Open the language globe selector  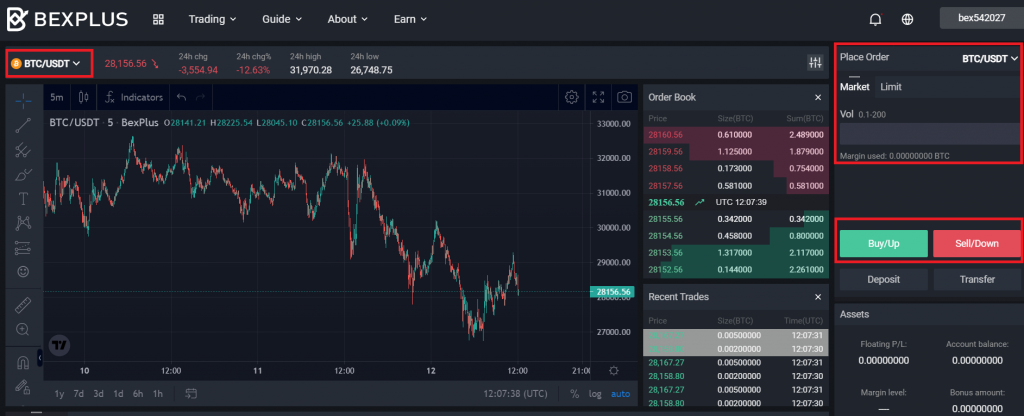907,20
